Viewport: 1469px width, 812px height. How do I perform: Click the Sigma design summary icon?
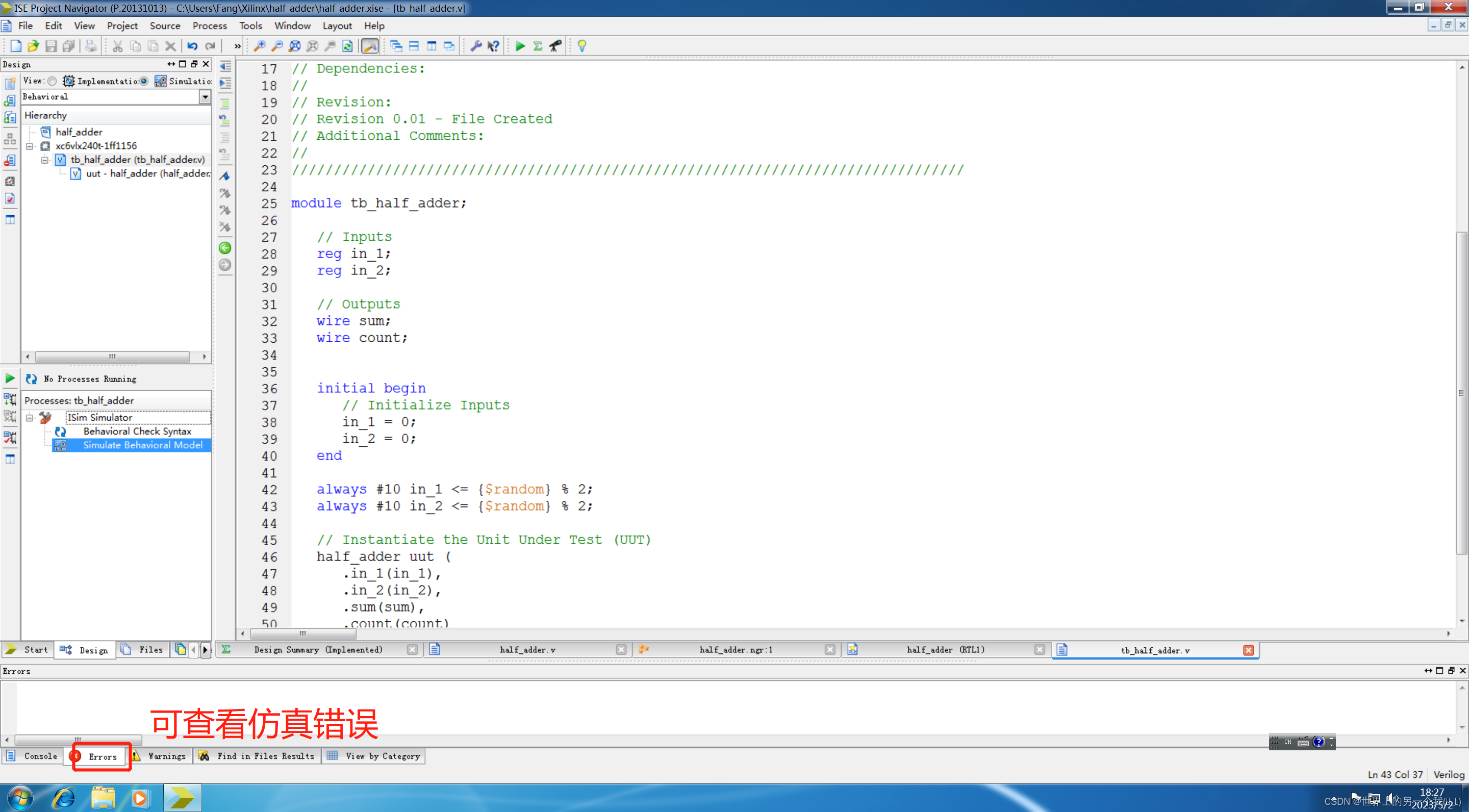click(x=537, y=46)
